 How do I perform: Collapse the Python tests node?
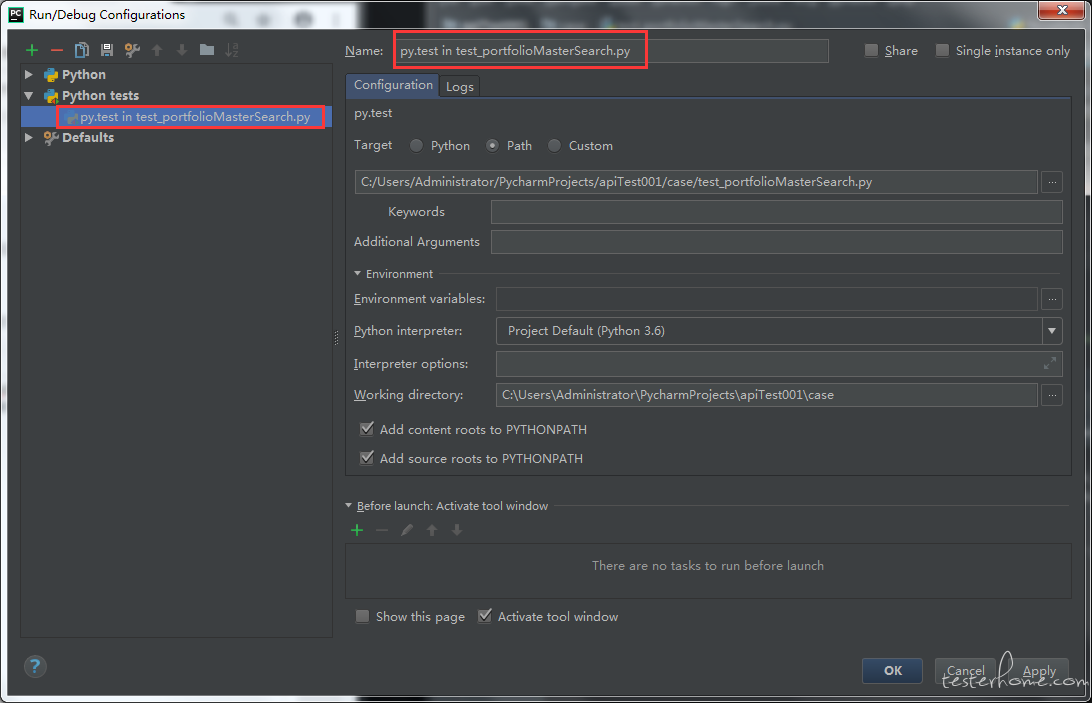coord(29,95)
